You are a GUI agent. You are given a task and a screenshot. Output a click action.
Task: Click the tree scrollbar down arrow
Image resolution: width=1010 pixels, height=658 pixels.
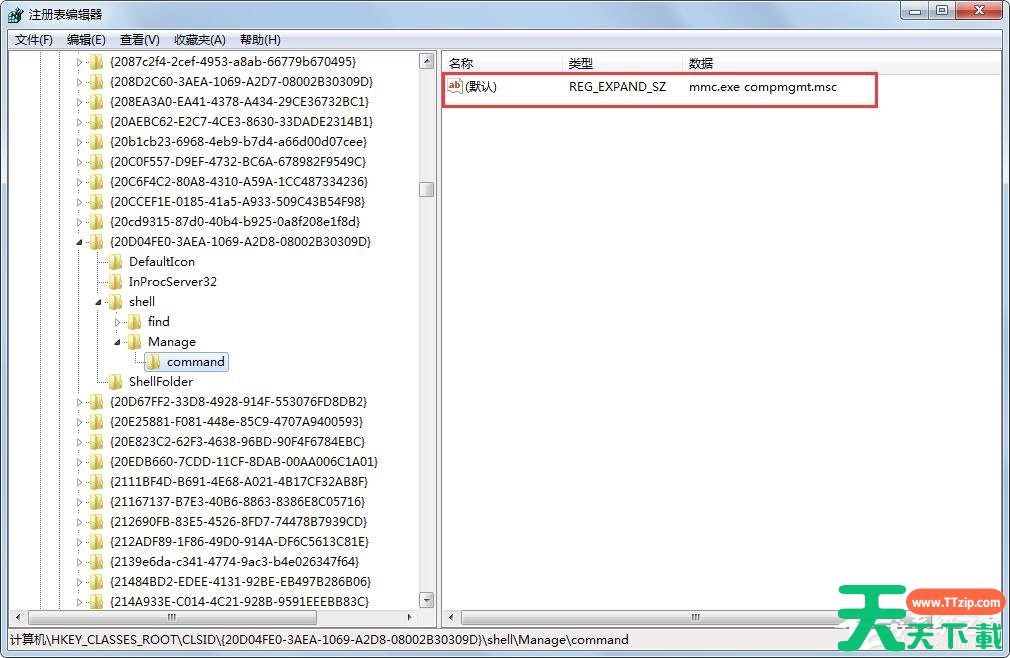426,600
